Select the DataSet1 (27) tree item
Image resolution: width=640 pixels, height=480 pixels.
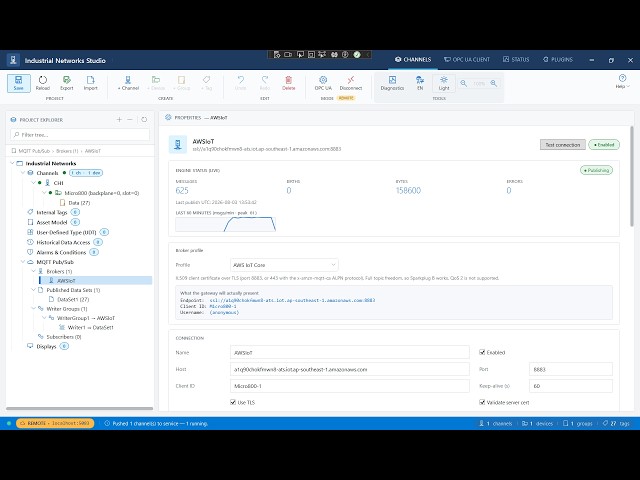(x=69, y=299)
